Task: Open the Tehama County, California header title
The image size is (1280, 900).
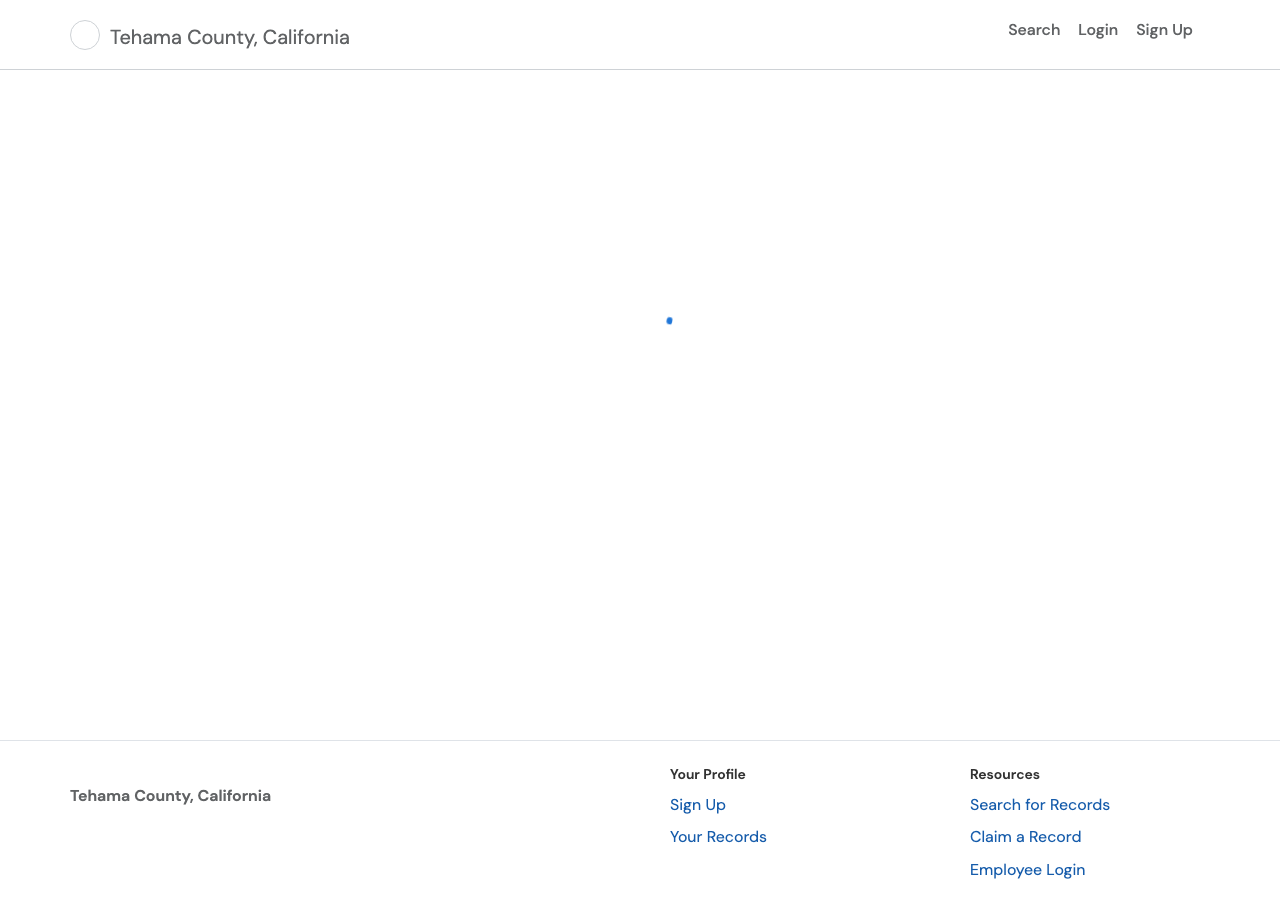Action: (230, 37)
